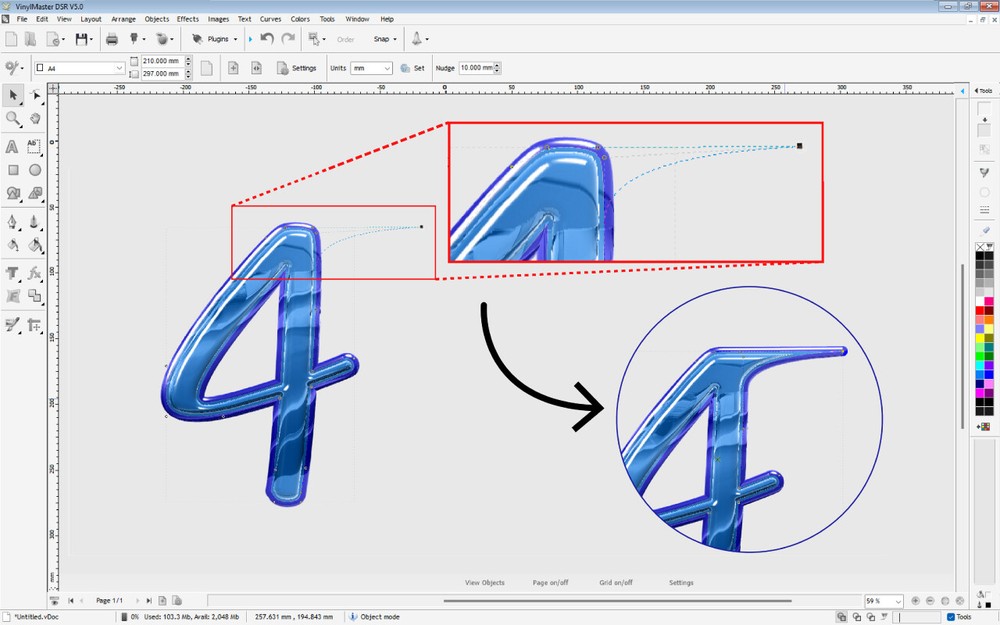This screenshot has height=625, width=1000.
Task: Click inside the Nudge value field
Action: [x=478, y=68]
